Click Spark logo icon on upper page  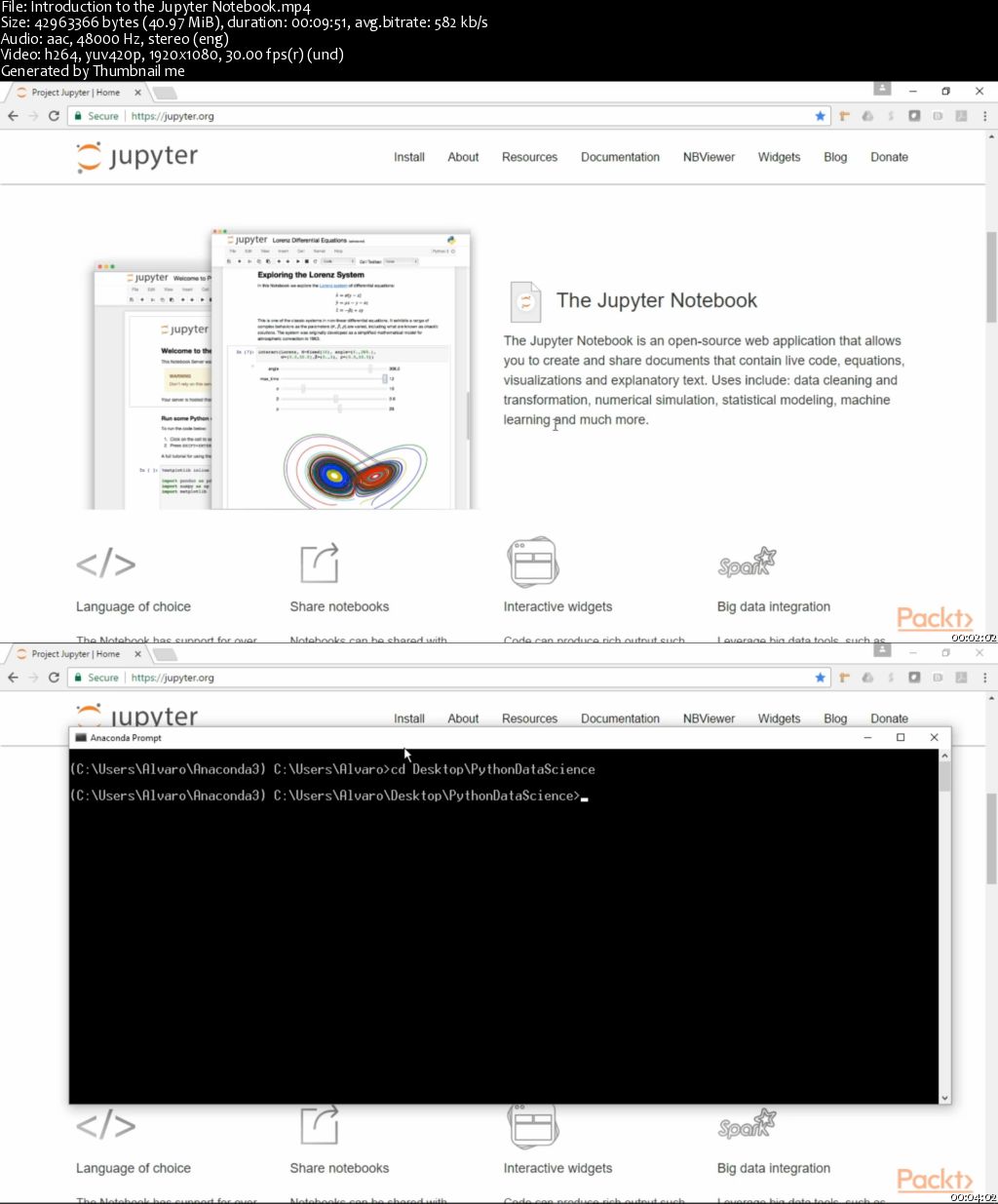point(748,563)
